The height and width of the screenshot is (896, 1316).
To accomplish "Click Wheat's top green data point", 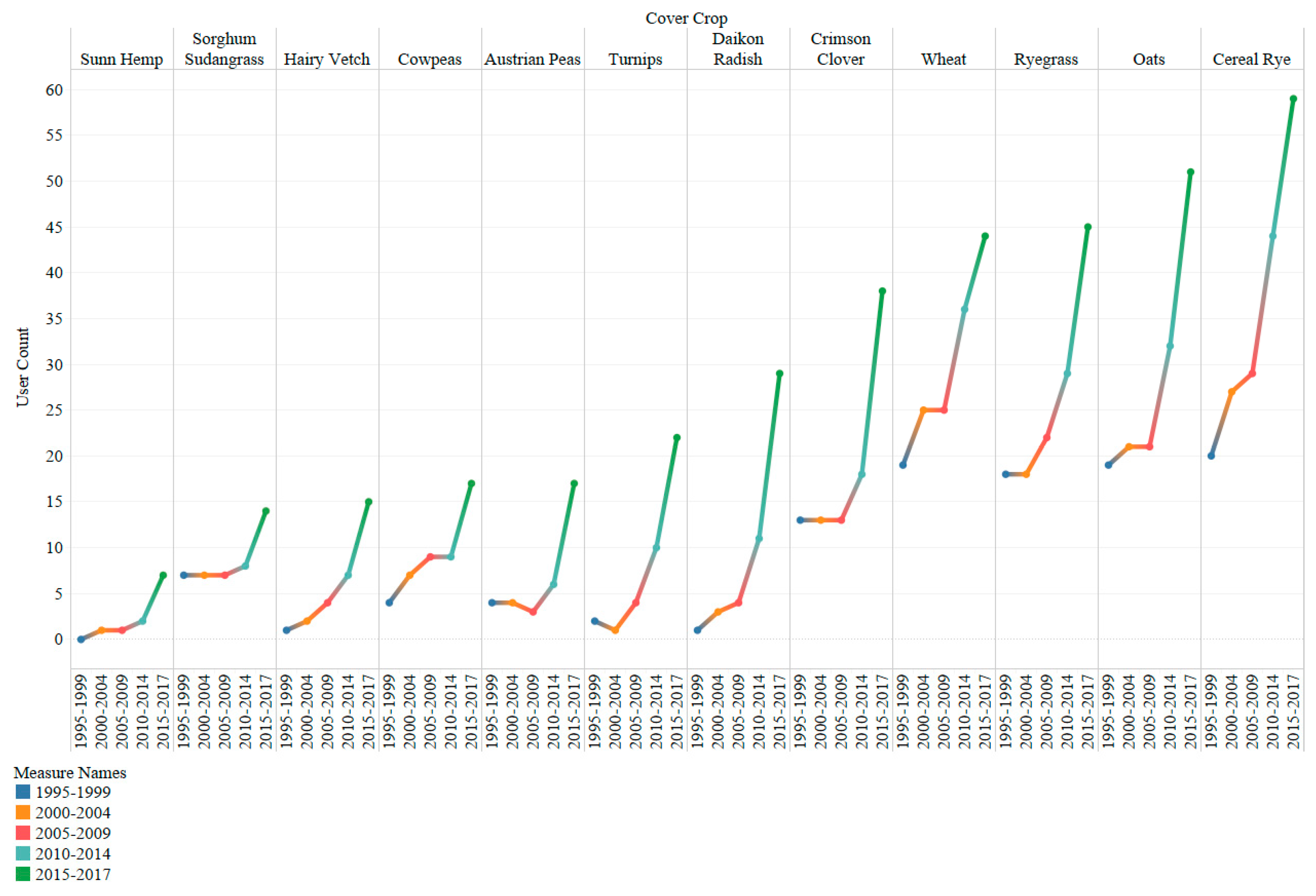I will [x=985, y=236].
